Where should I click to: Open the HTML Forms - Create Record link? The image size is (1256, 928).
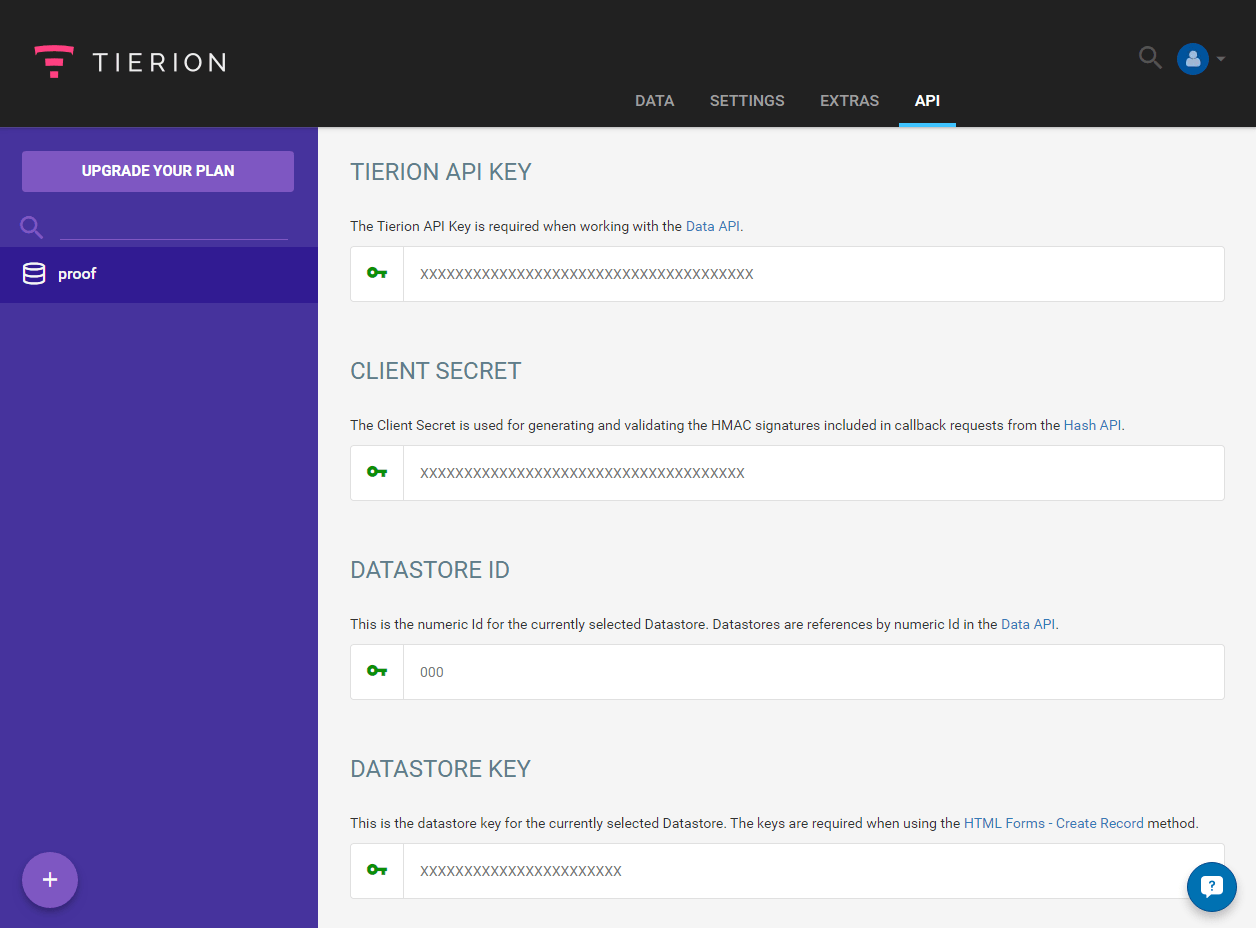[1053, 823]
